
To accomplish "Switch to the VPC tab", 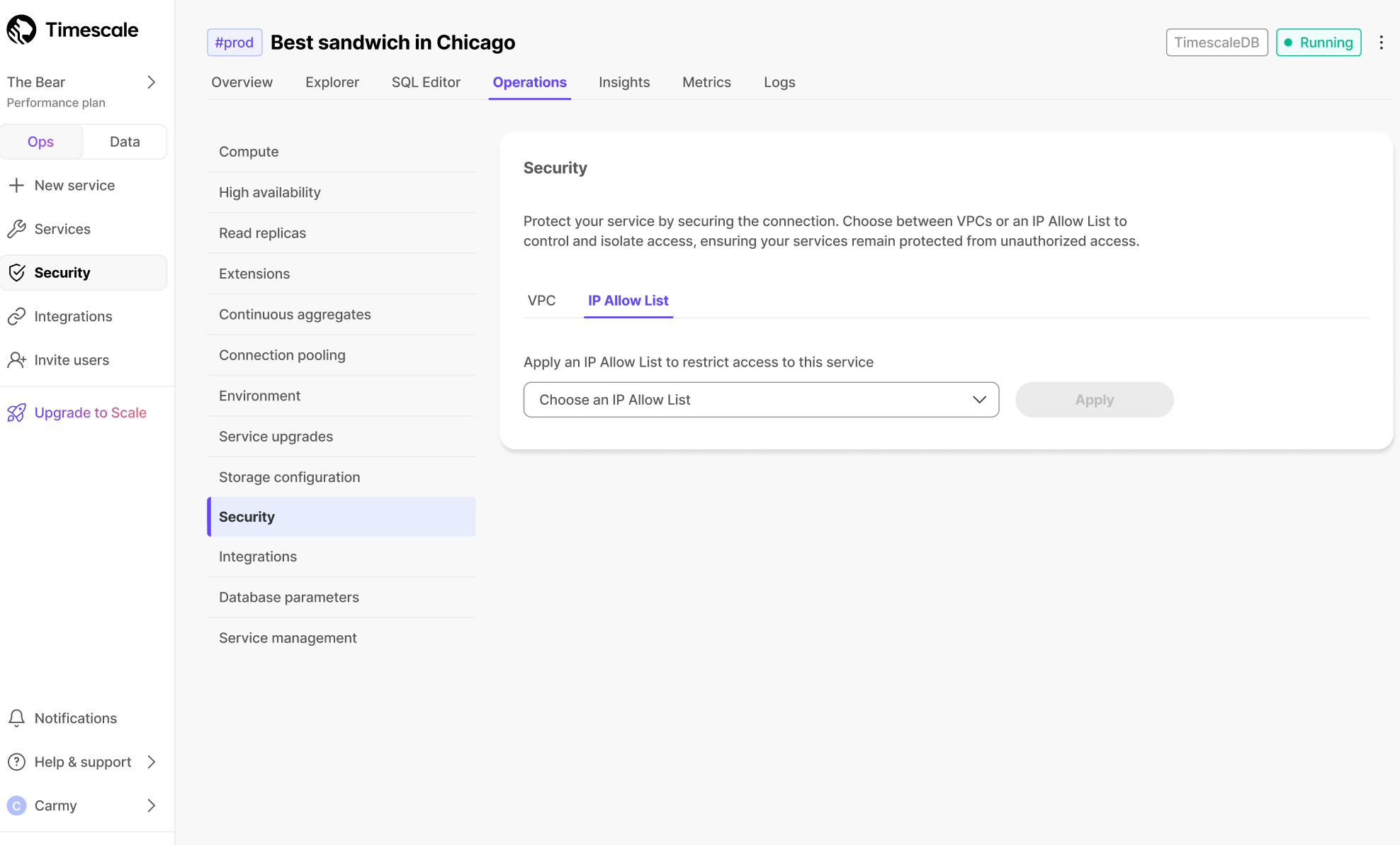I will click(541, 301).
